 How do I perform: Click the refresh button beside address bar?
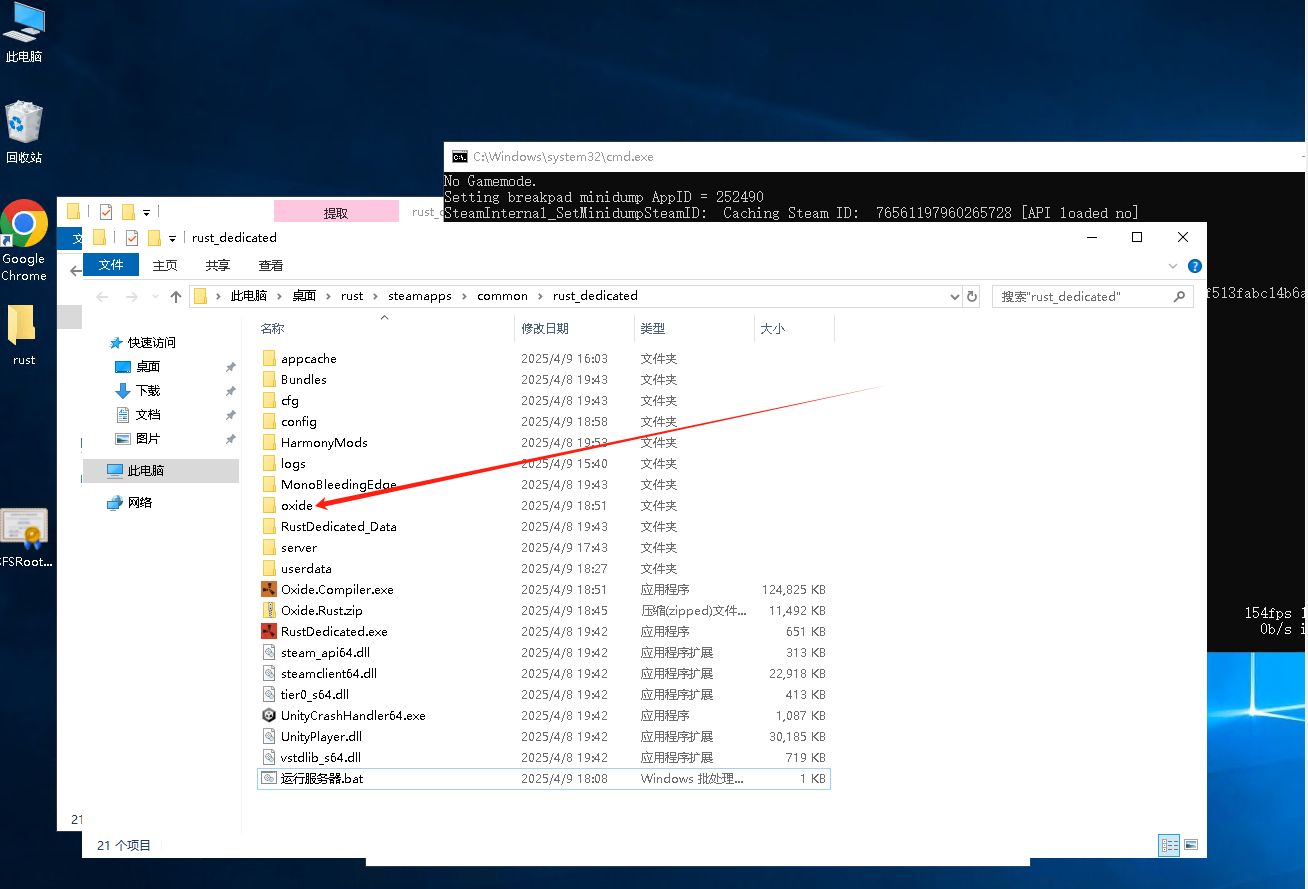971,296
